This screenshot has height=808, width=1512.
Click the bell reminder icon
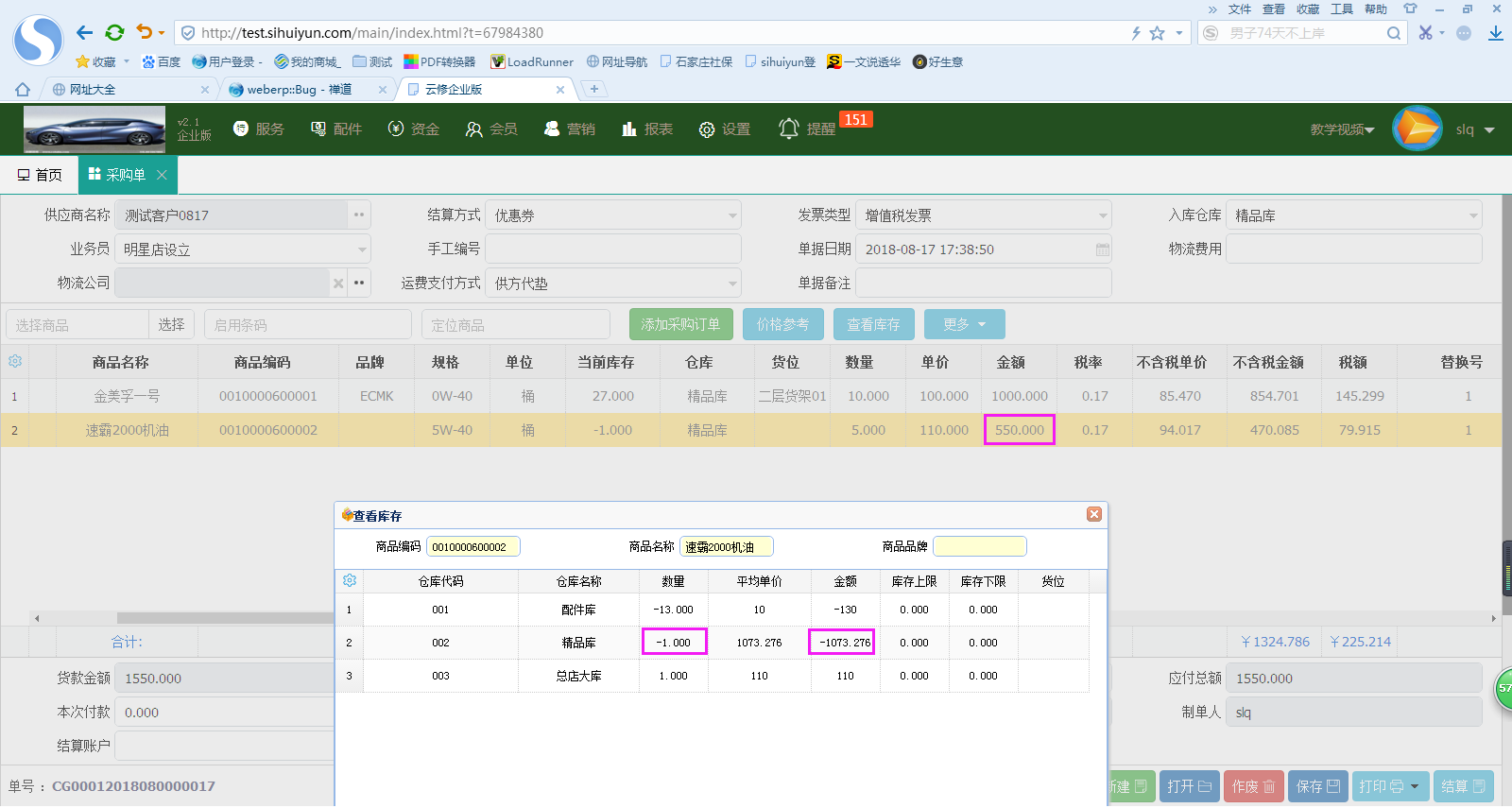789,129
